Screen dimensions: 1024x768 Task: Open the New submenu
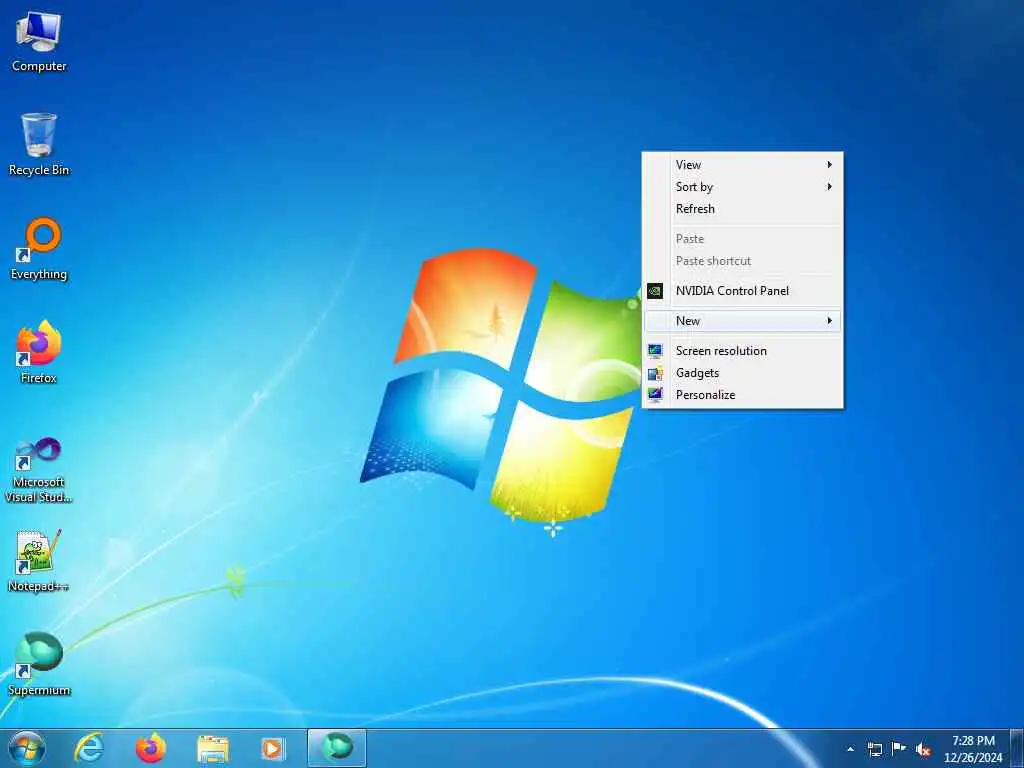click(743, 321)
